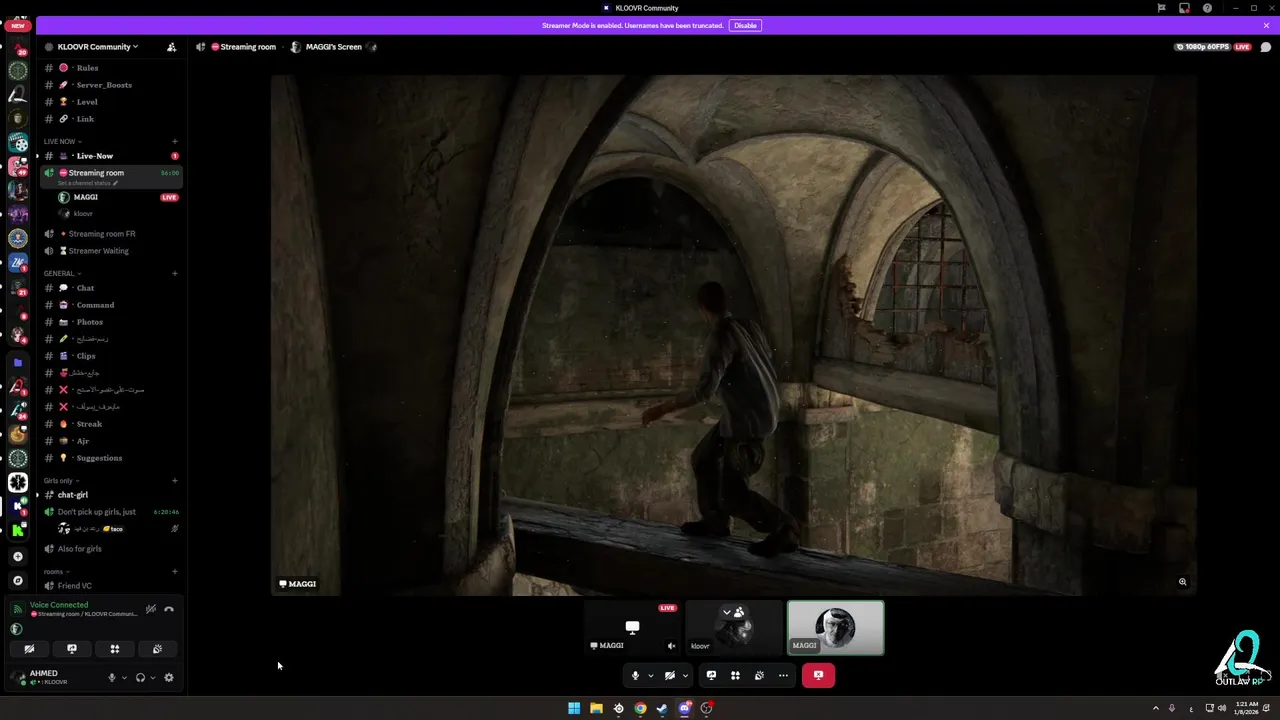The image size is (1280, 720).
Task: Join the Streaming room FR voice channel
Action: (111, 234)
